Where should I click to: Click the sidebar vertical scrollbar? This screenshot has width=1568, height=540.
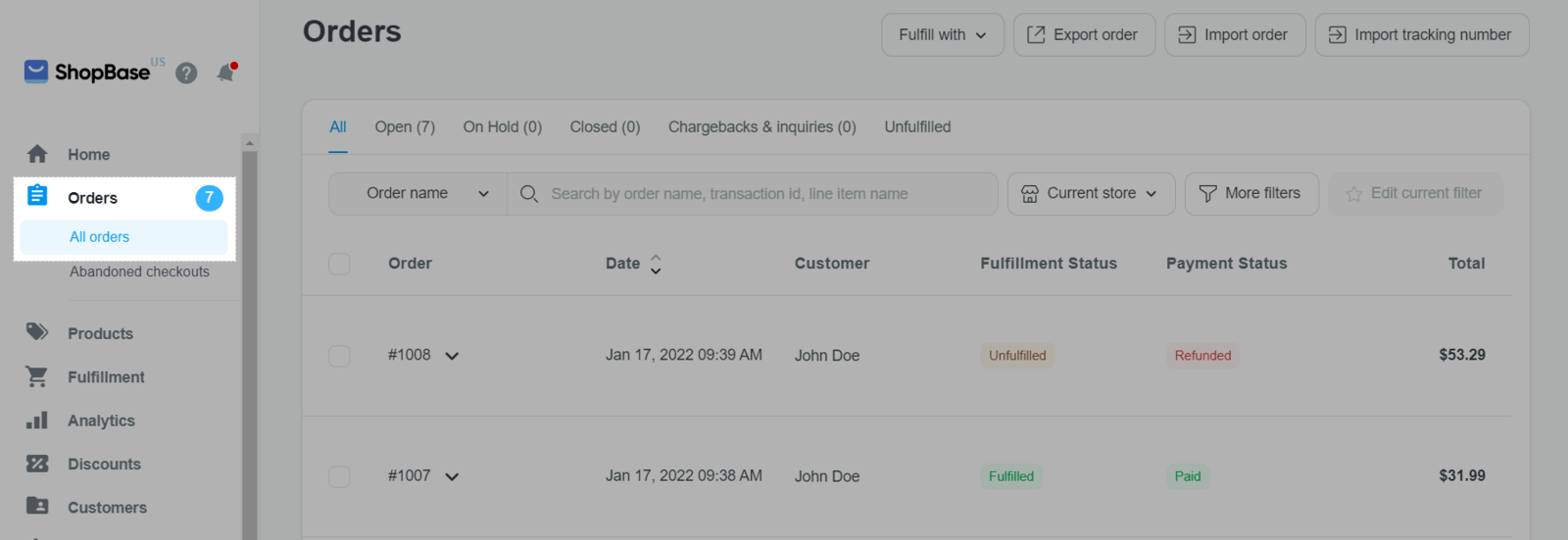(x=250, y=345)
